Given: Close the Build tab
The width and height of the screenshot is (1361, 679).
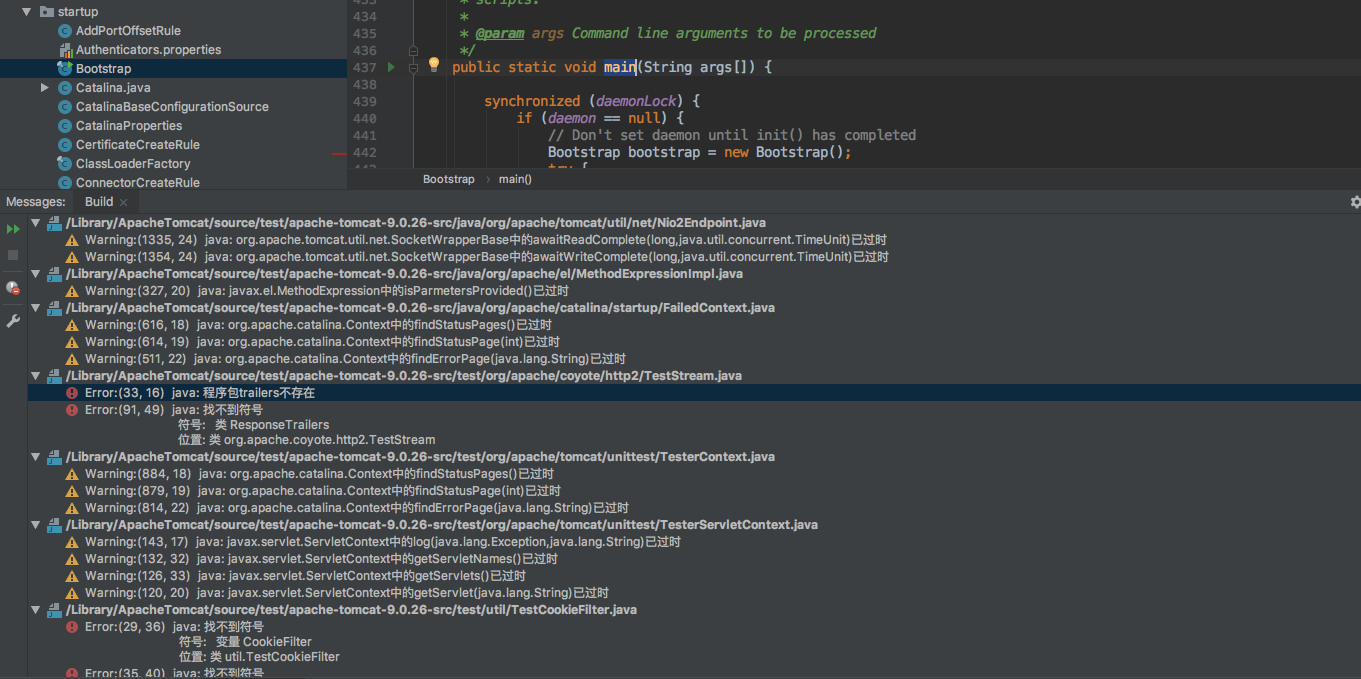Looking at the screenshot, I should 124,202.
